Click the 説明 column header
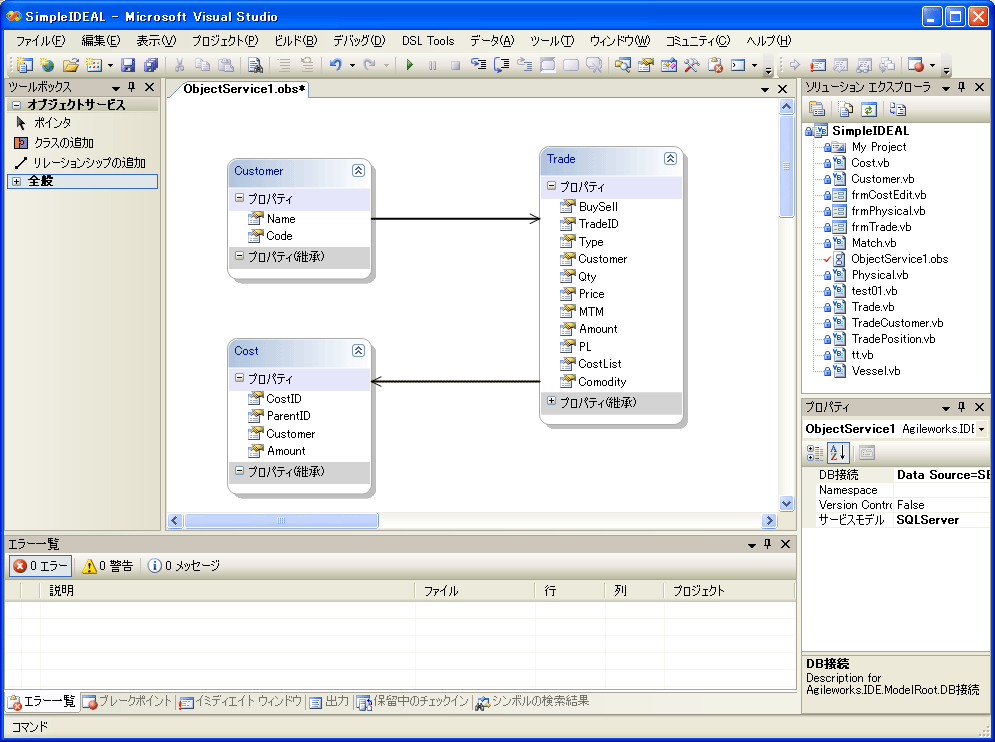This screenshot has height=742, width=995. click(62, 591)
